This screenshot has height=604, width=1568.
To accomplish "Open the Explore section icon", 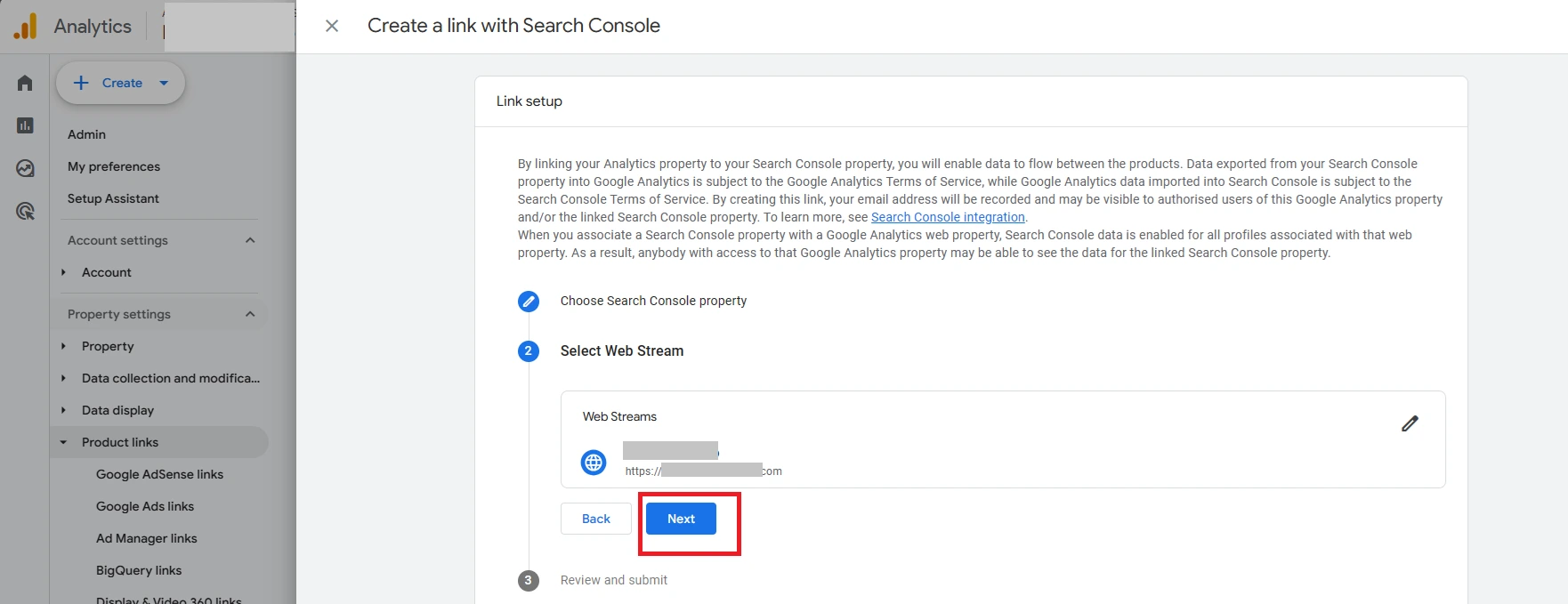I will pyautogui.click(x=24, y=167).
